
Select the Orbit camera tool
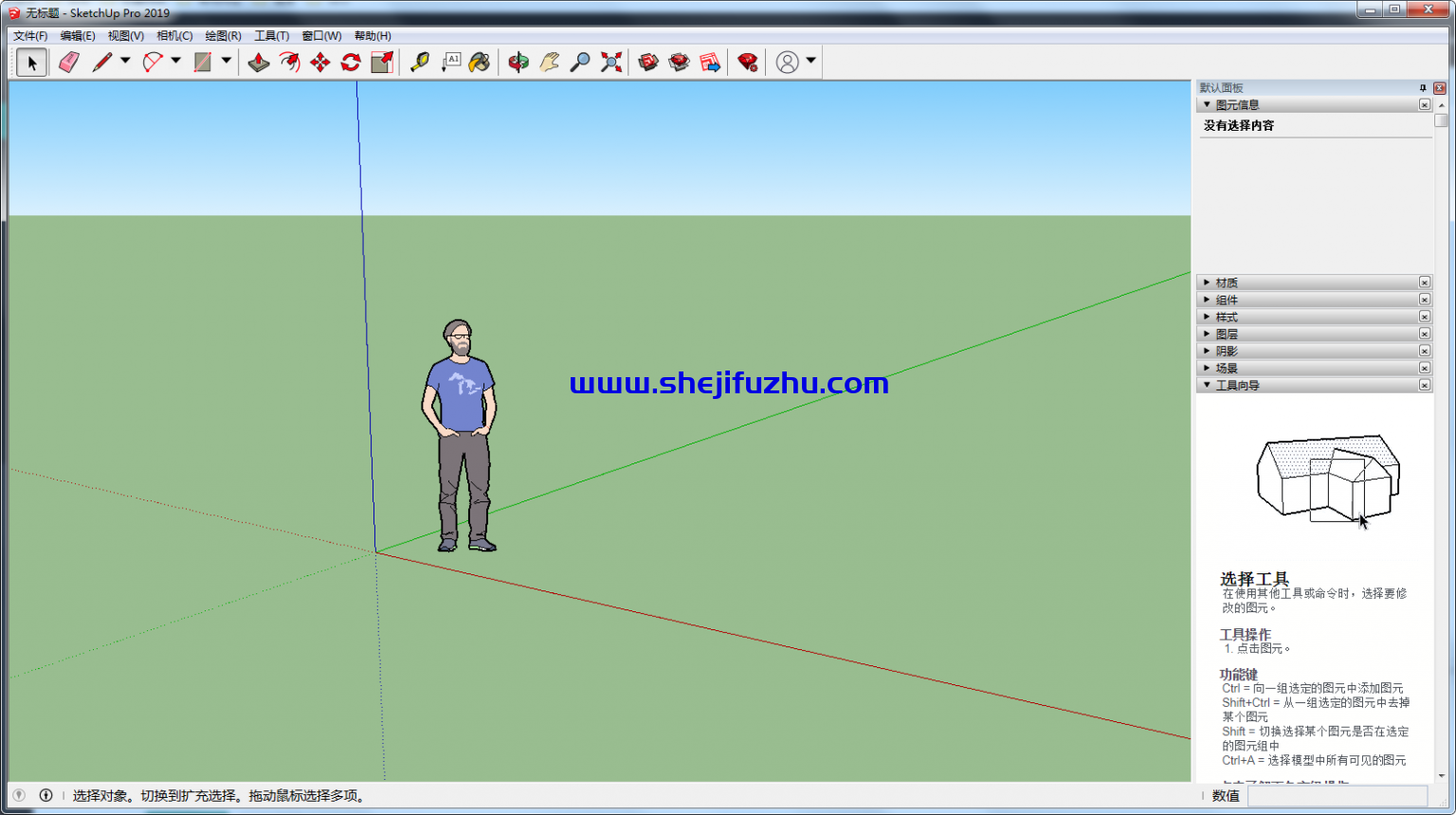click(519, 63)
